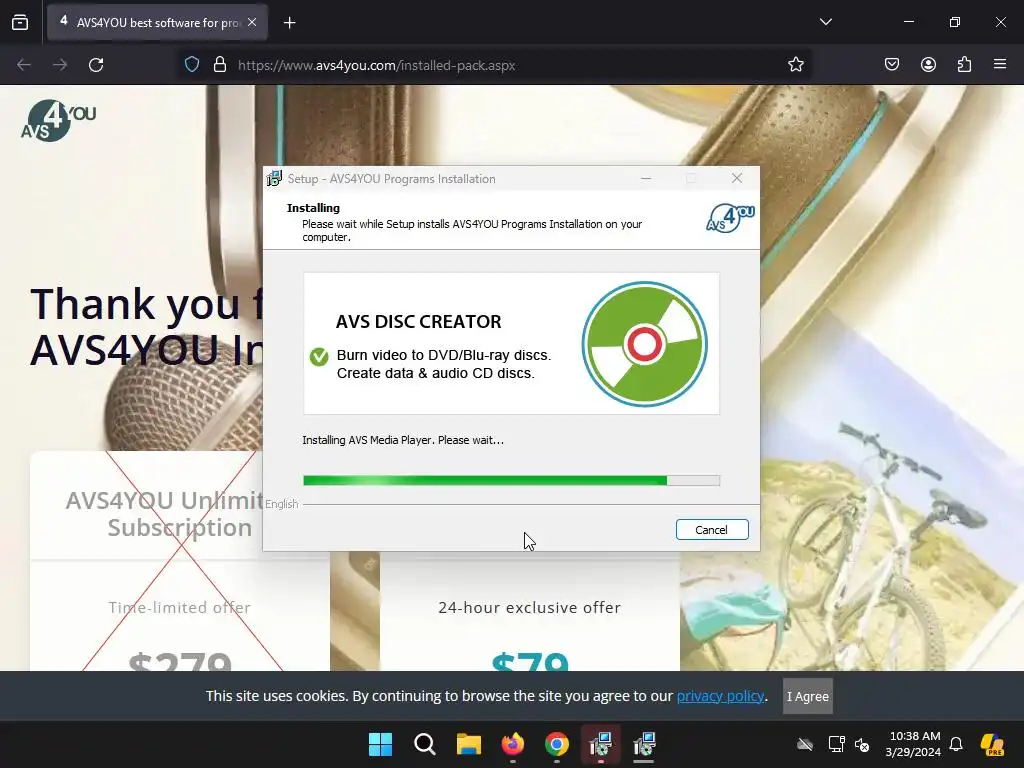The image size is (1024, 768).
Task: View site security padlock details
Action: [x=220, y=65]
